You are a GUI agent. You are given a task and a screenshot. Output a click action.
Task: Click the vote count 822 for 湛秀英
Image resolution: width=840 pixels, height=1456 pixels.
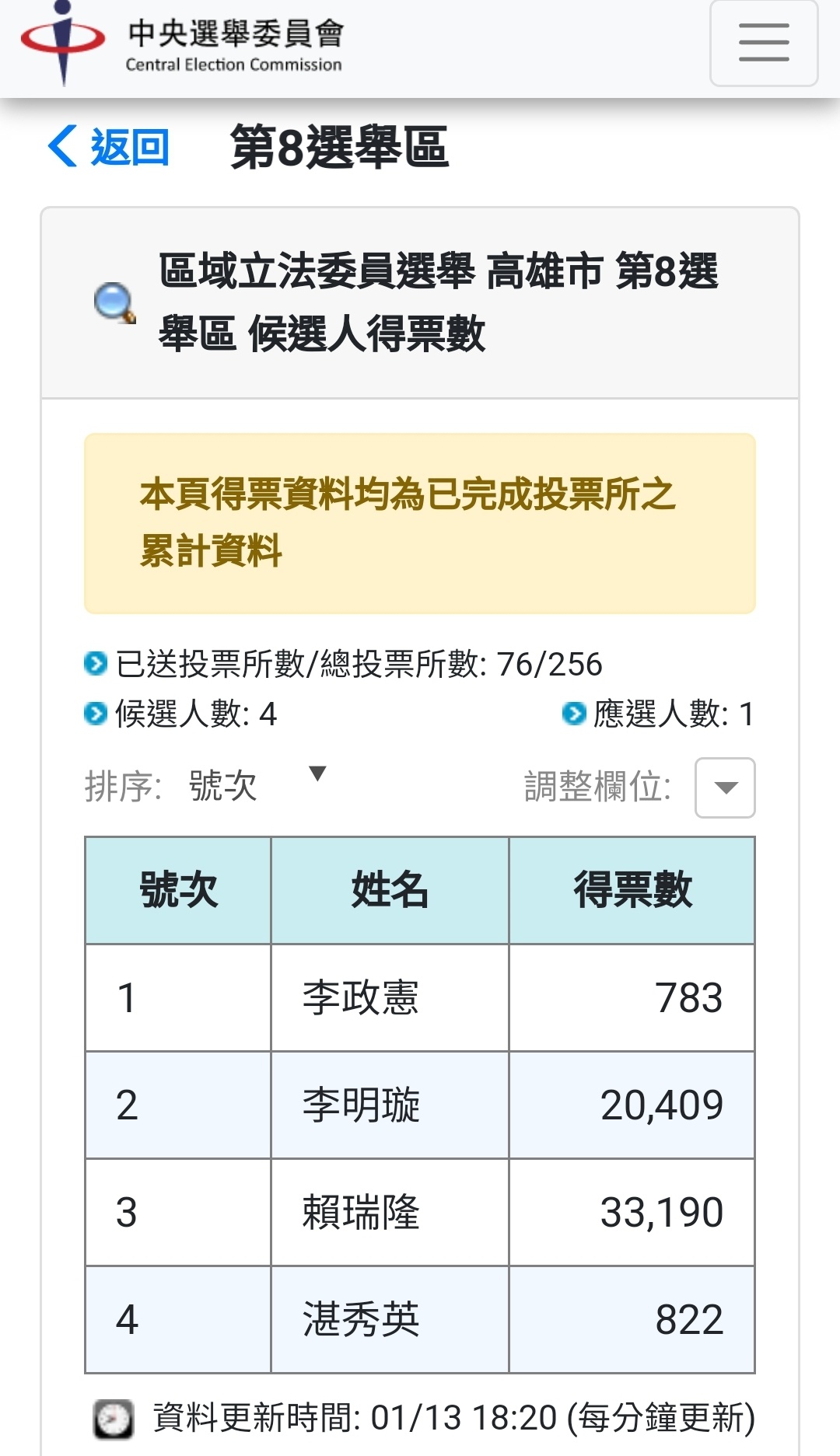coord(689,1319)
